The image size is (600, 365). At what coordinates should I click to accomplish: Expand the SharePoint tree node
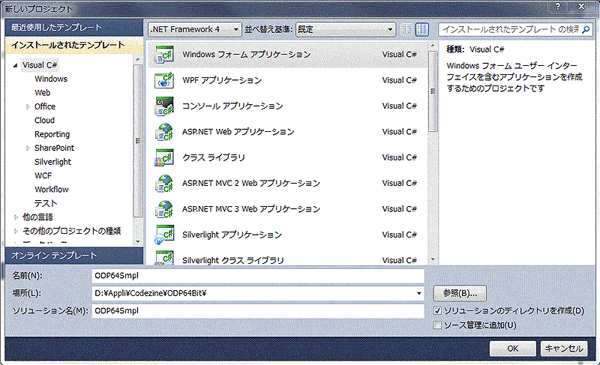28,148
